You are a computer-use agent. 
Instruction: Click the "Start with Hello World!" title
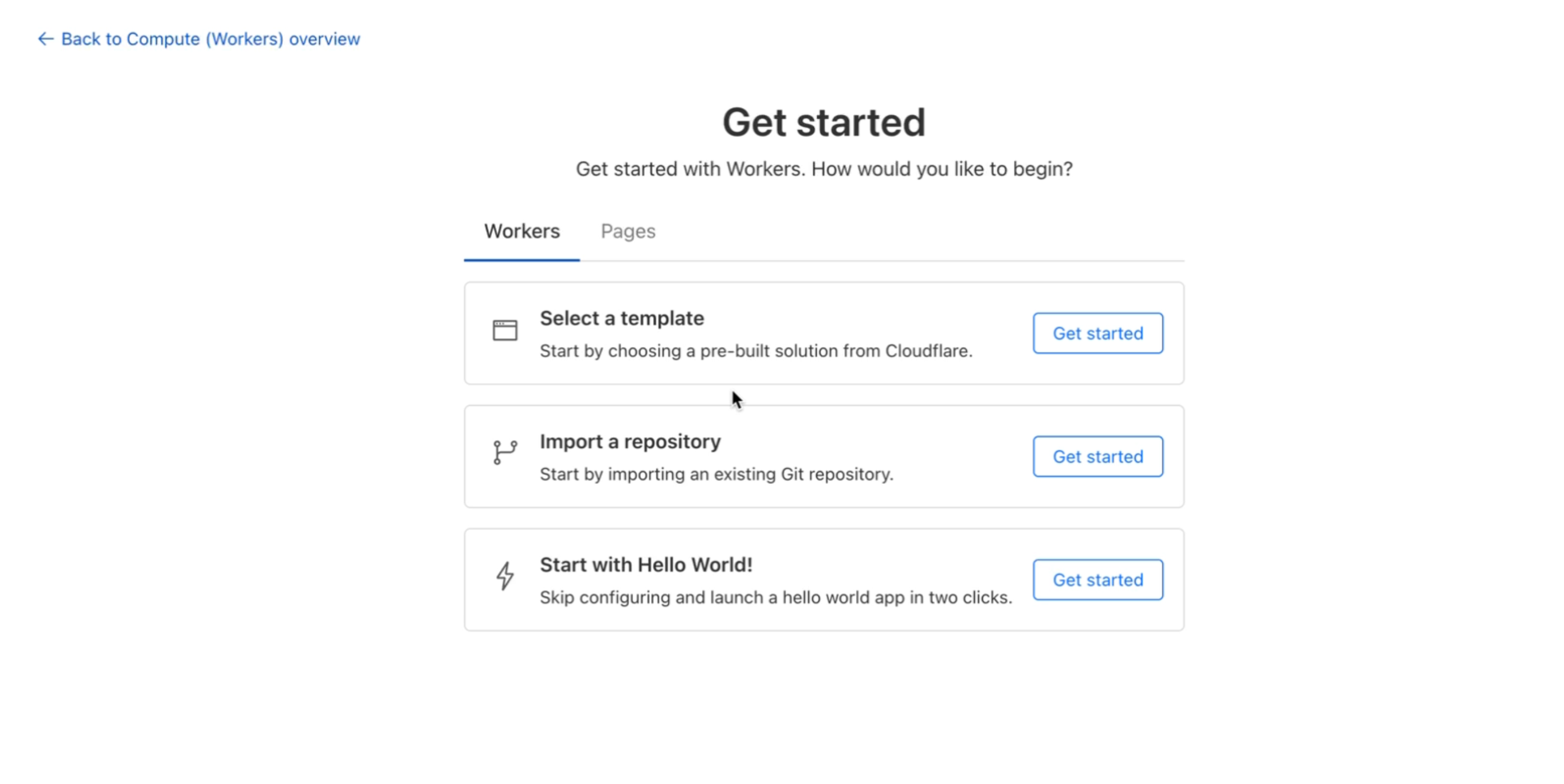(x=646, y=564)
